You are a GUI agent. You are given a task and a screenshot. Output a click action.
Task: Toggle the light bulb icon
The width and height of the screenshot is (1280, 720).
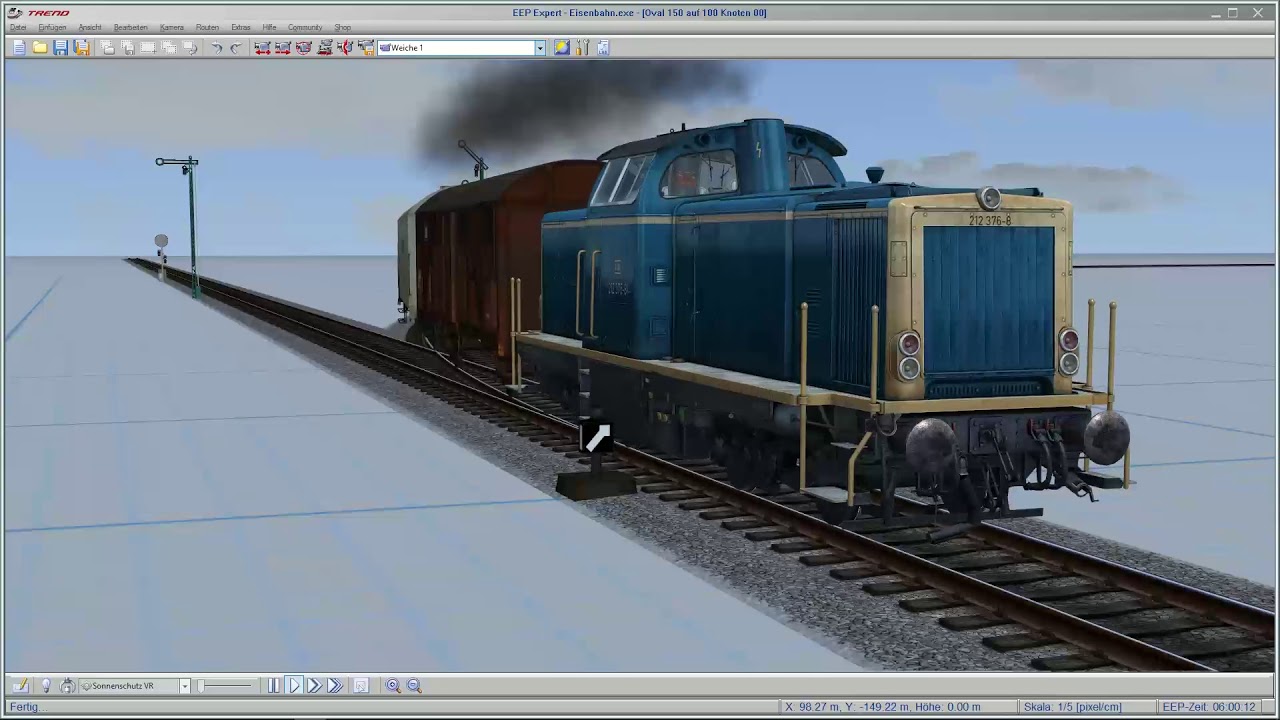tap(45, 685)
